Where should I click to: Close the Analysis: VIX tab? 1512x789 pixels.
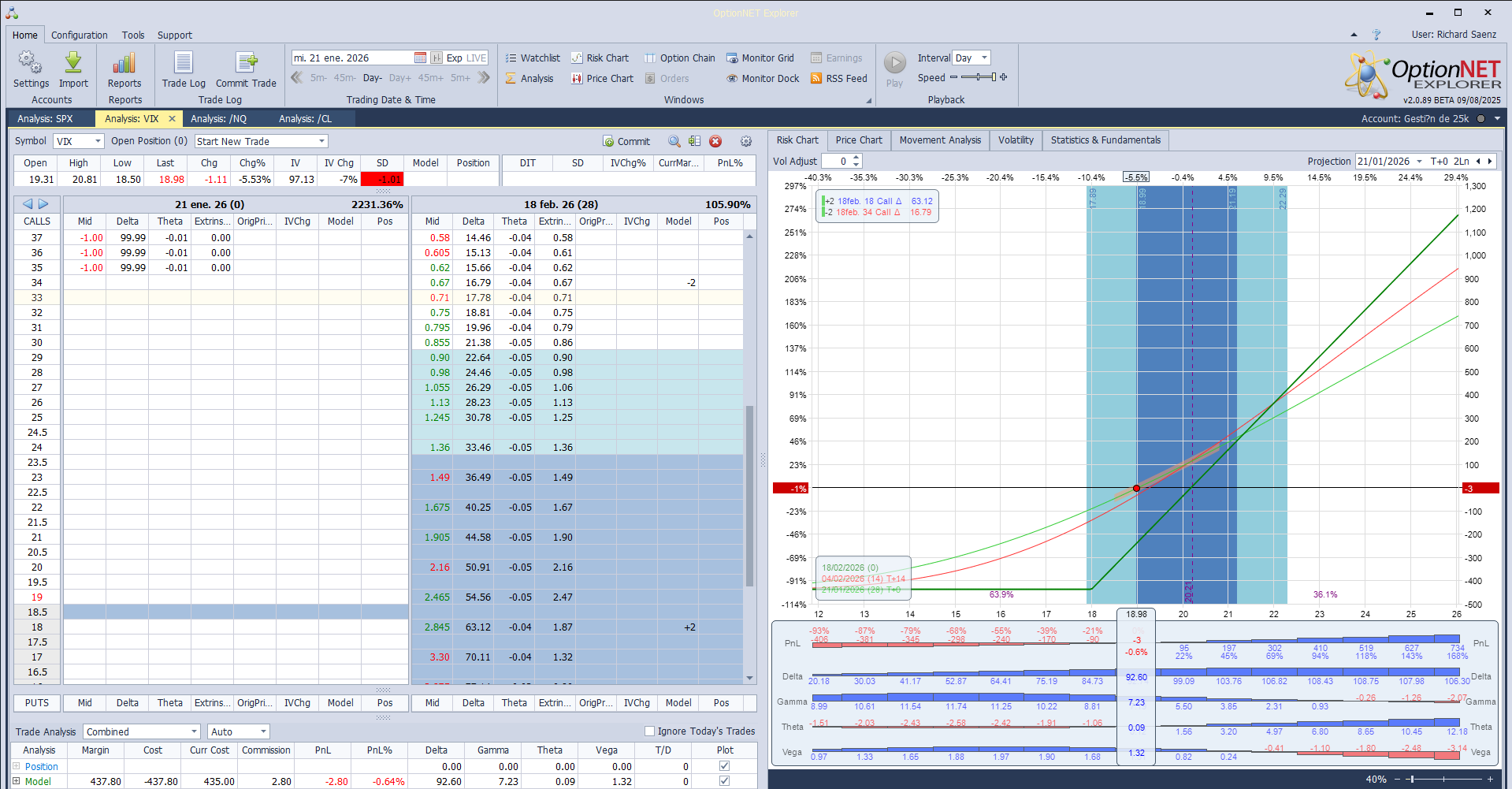(x=172, y=119)
